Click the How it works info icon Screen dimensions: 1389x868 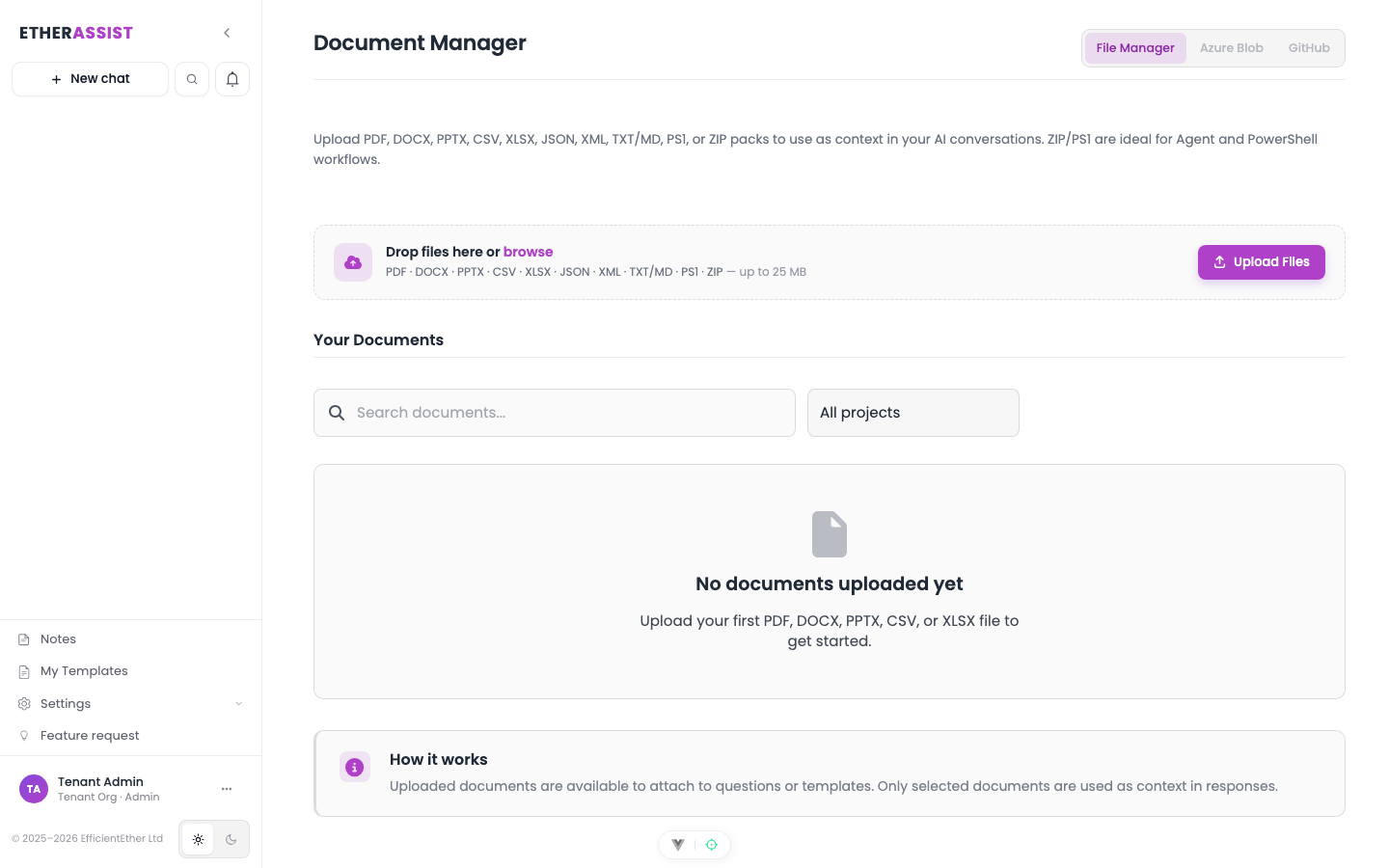(355, 767)
